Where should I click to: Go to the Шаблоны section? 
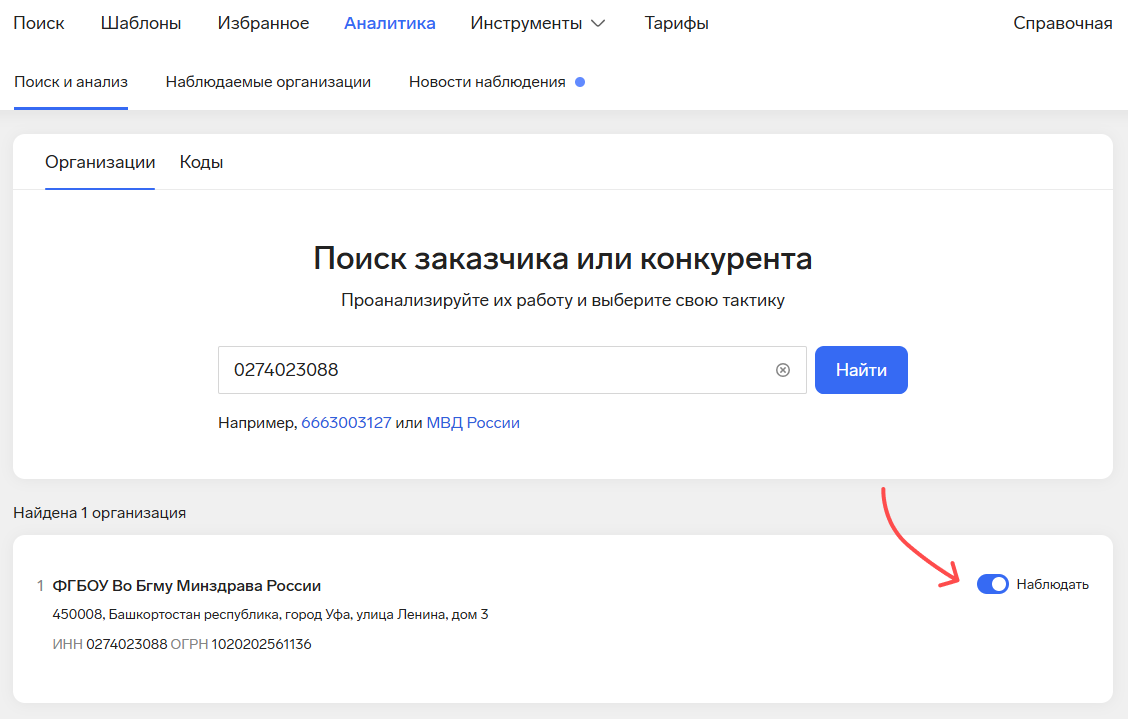141,23
